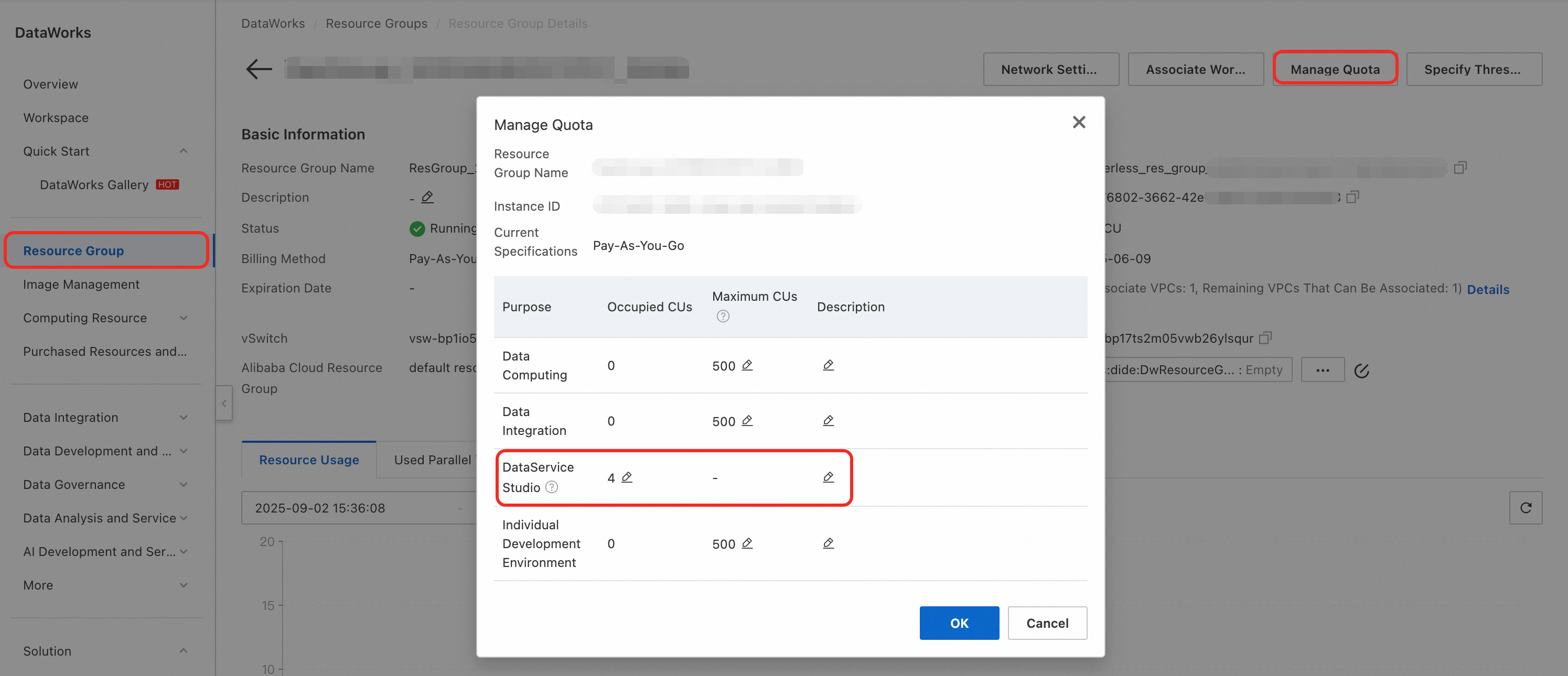Confirm quota changes with OK

959,623
